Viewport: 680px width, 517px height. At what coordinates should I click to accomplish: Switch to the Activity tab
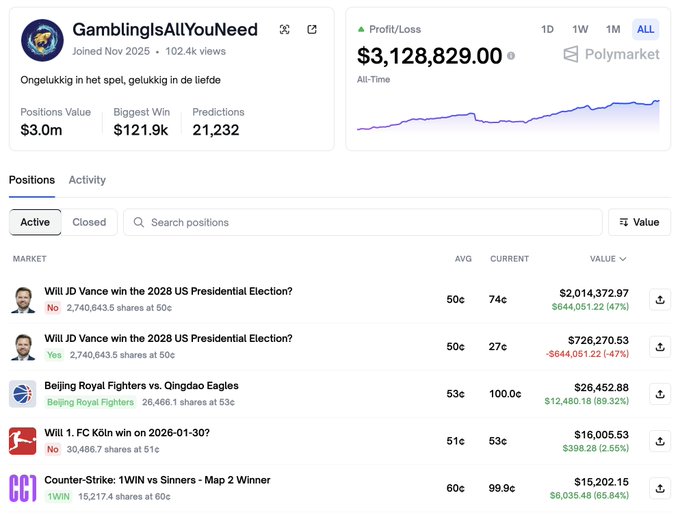tap(87, 180)
